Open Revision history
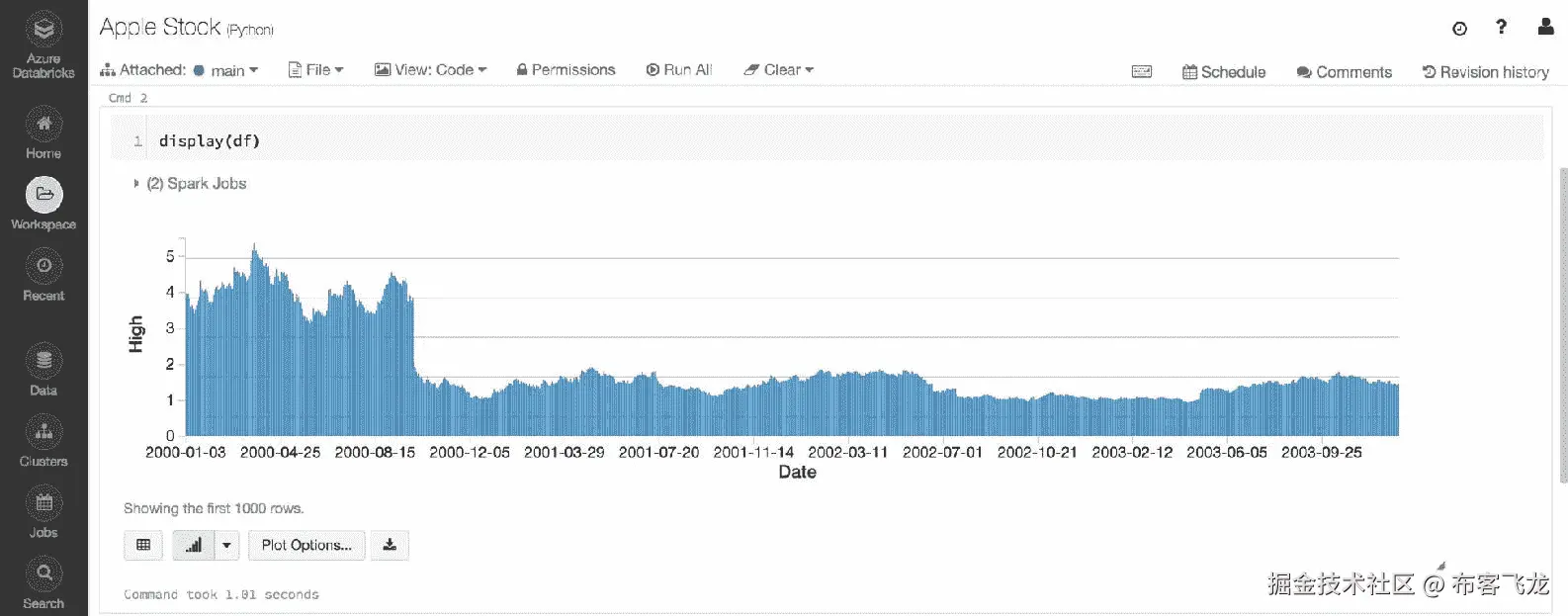Screen dimensions: 1568x616 1485,72
